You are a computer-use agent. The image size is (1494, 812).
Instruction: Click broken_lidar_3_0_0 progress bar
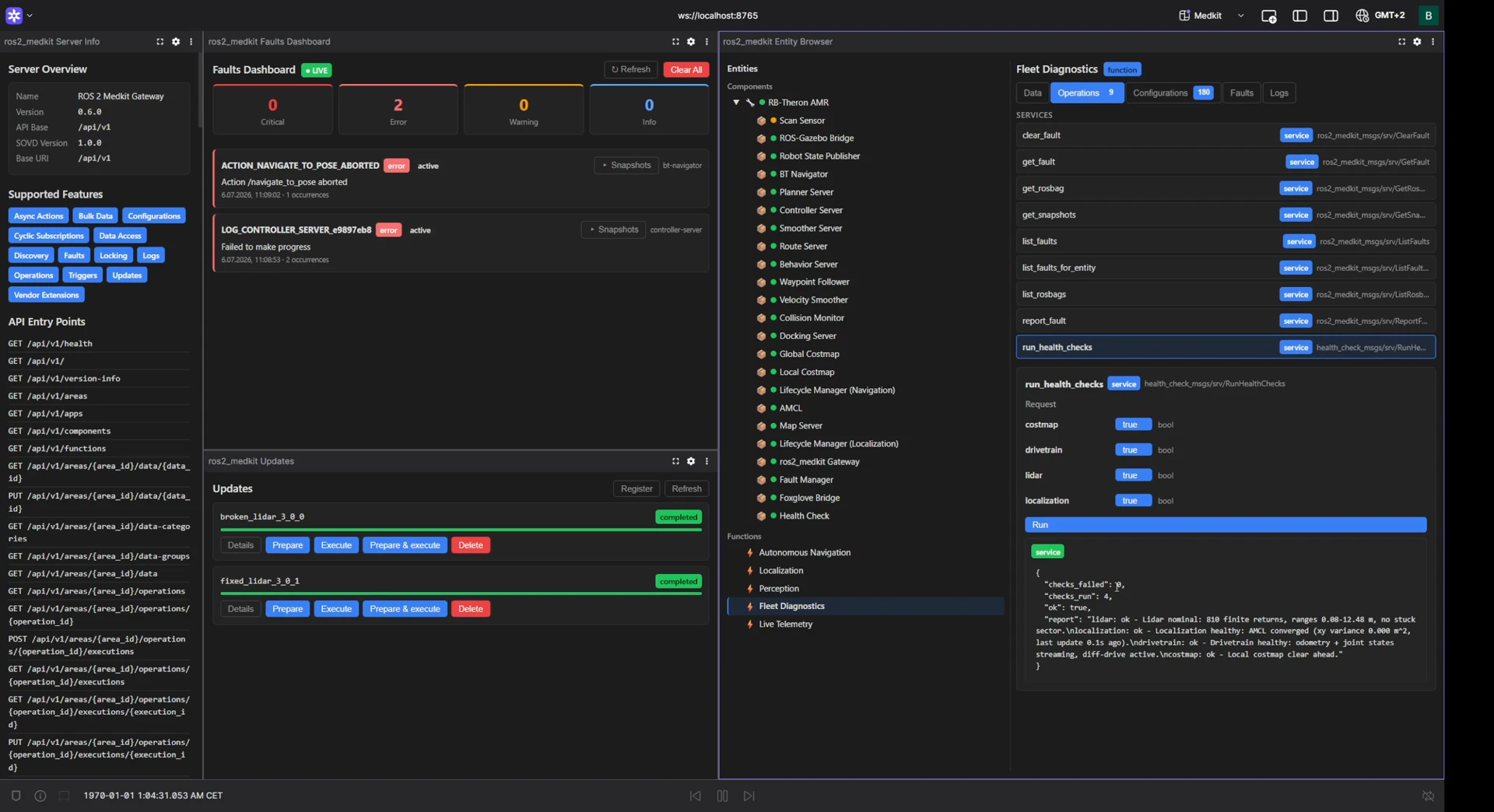pos(461,530)
